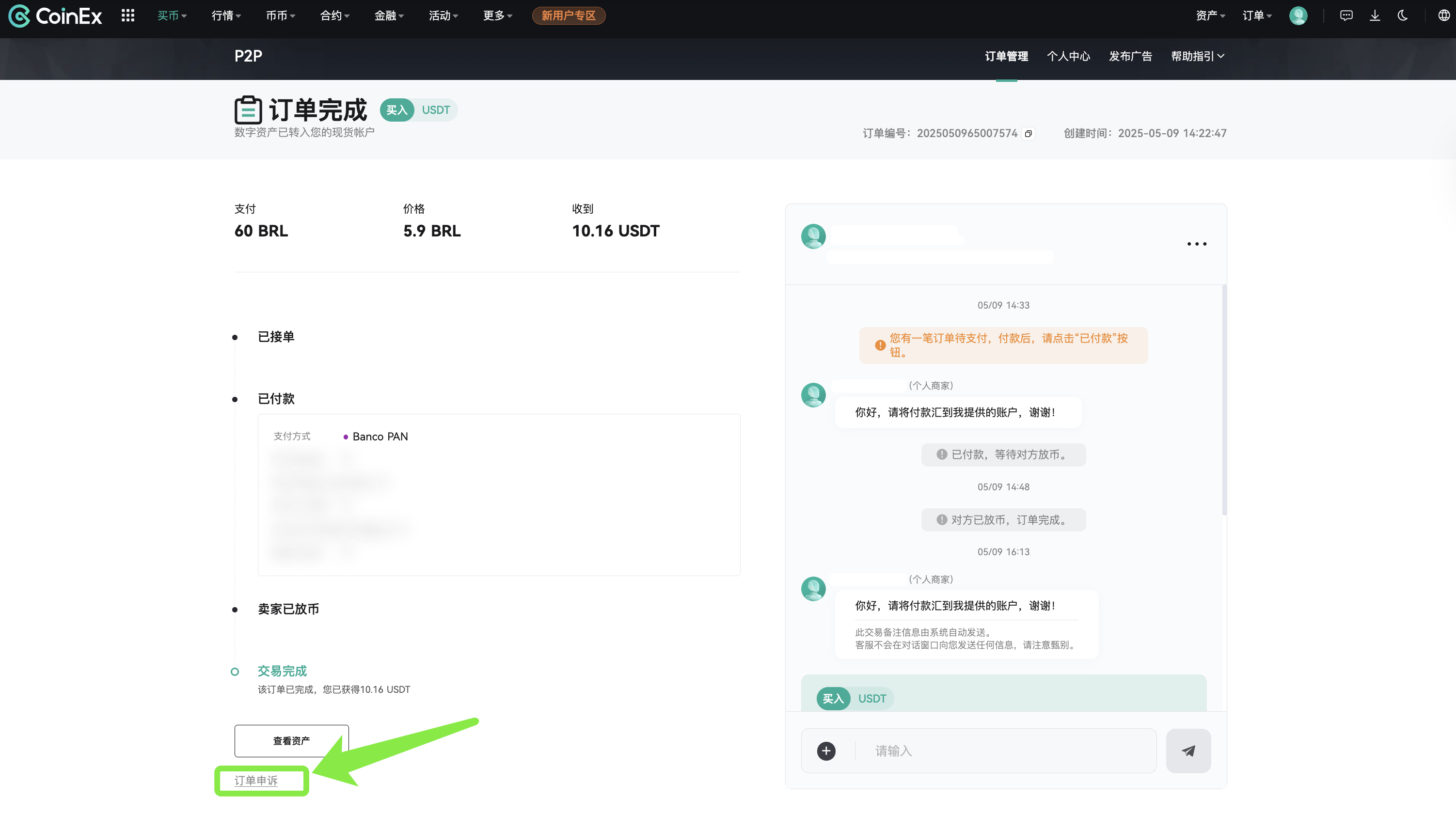1456x813 pixels.
Task: Expand the 资产 dropdown
Action: pos(1209,15)
